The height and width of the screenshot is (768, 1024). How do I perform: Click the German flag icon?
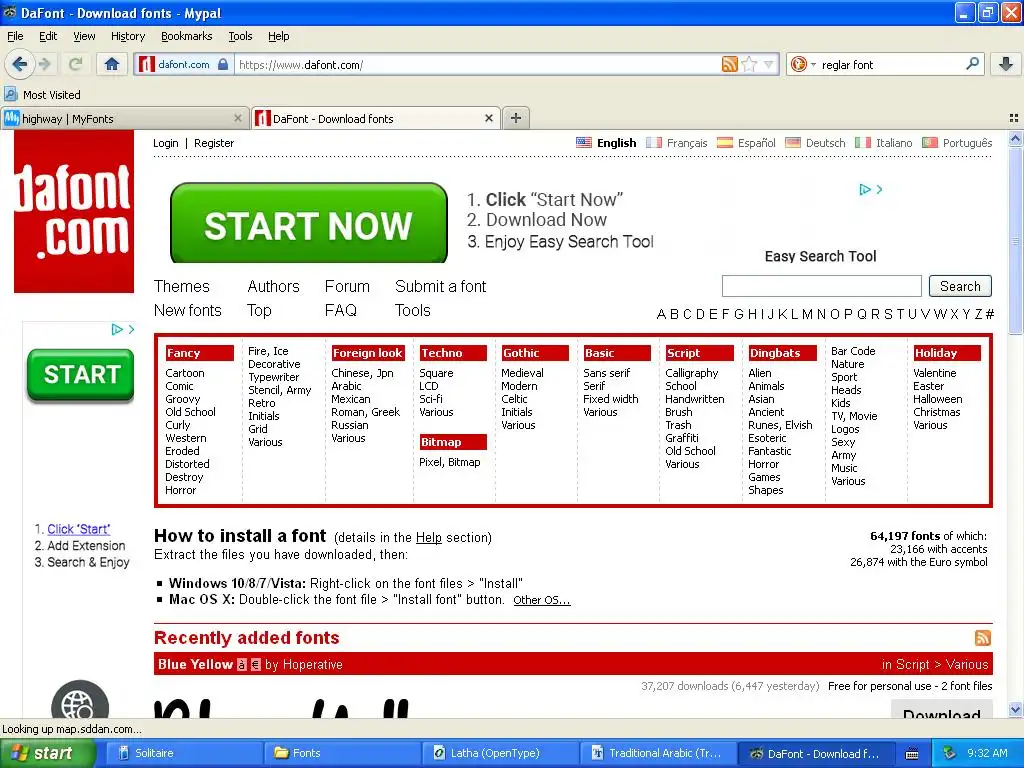(792, 142)
